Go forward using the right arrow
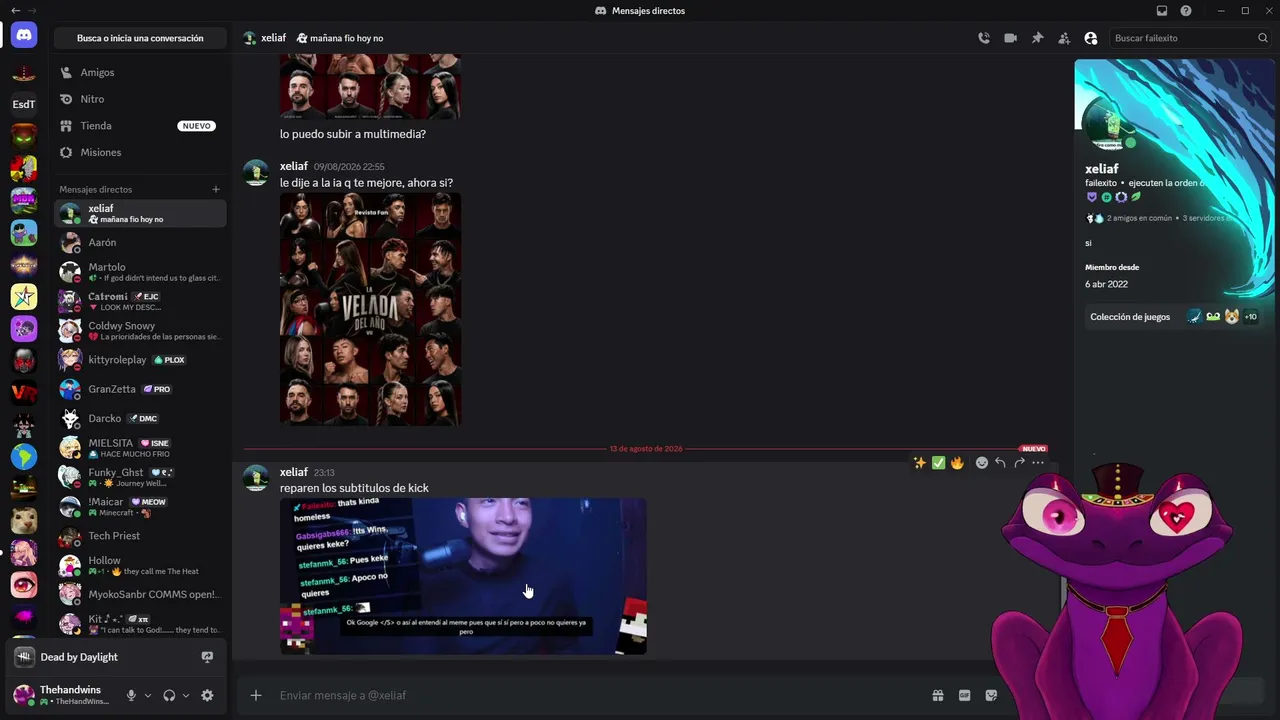This screenshot has width=1280, height=720. pos(32,10)
